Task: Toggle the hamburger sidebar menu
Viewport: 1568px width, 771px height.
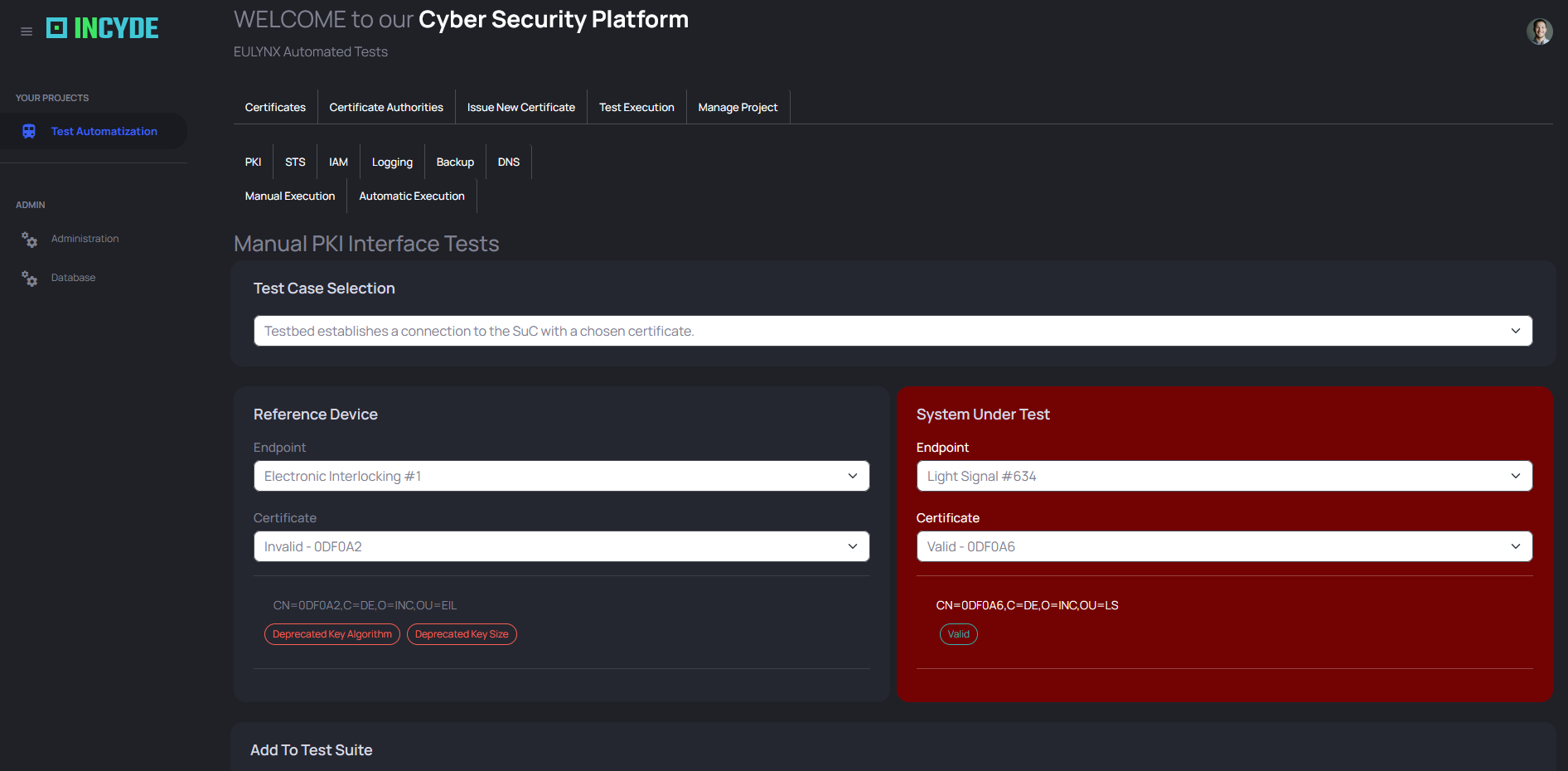Action: coord(27,32)
